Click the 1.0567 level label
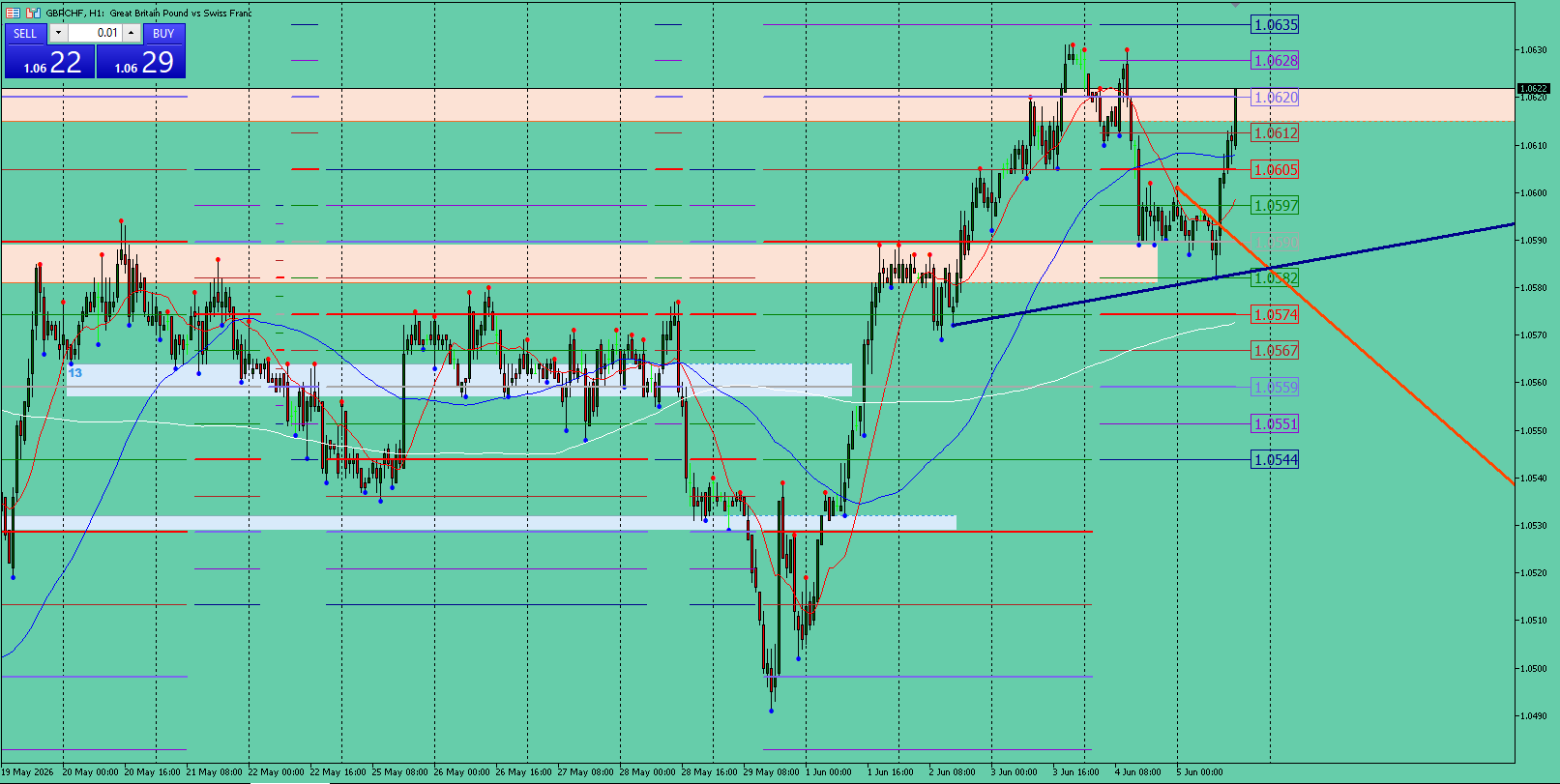Viewport: 1560px width, 784px height. point(1275,351)
